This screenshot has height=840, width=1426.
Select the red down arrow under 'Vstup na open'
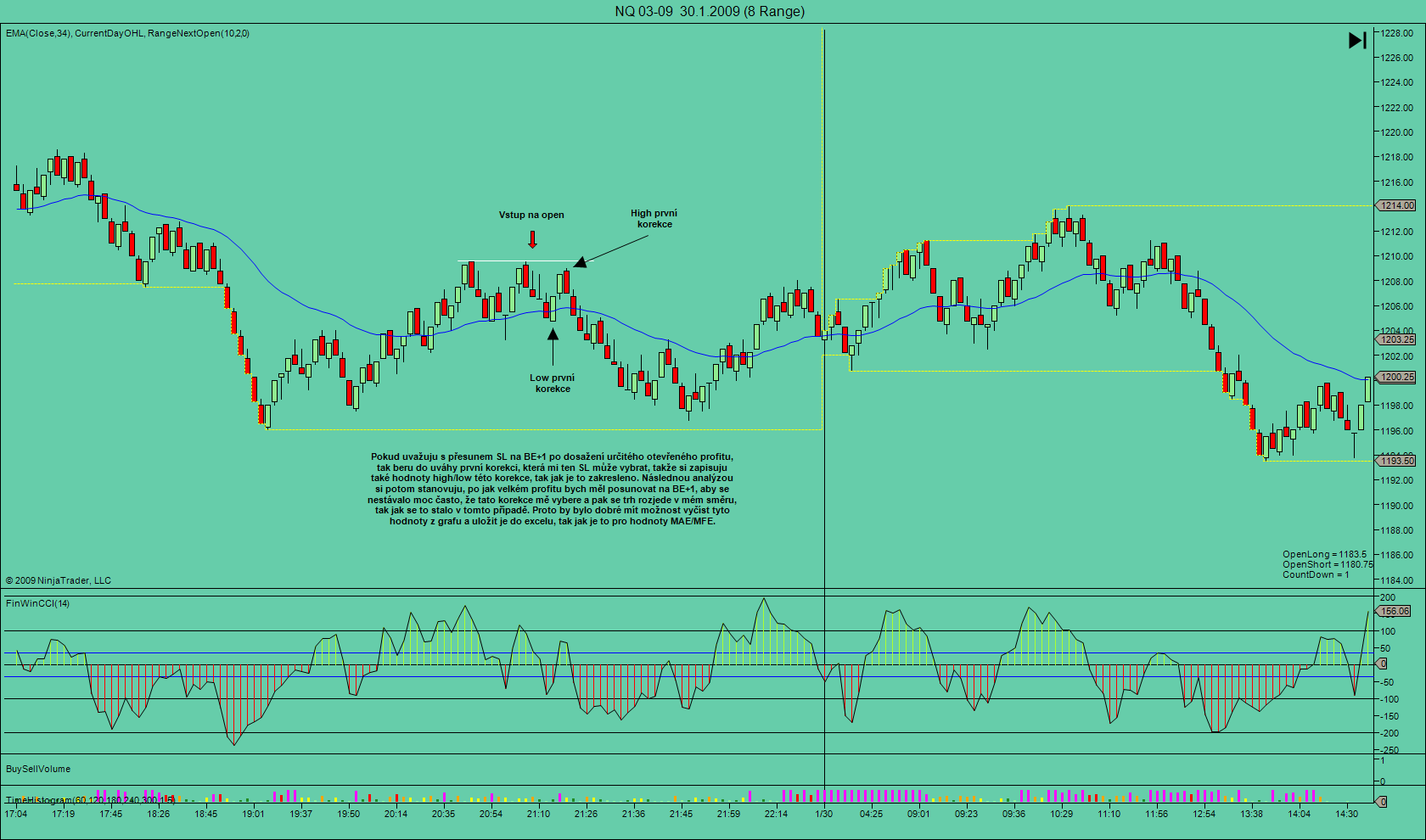[532, 239]
